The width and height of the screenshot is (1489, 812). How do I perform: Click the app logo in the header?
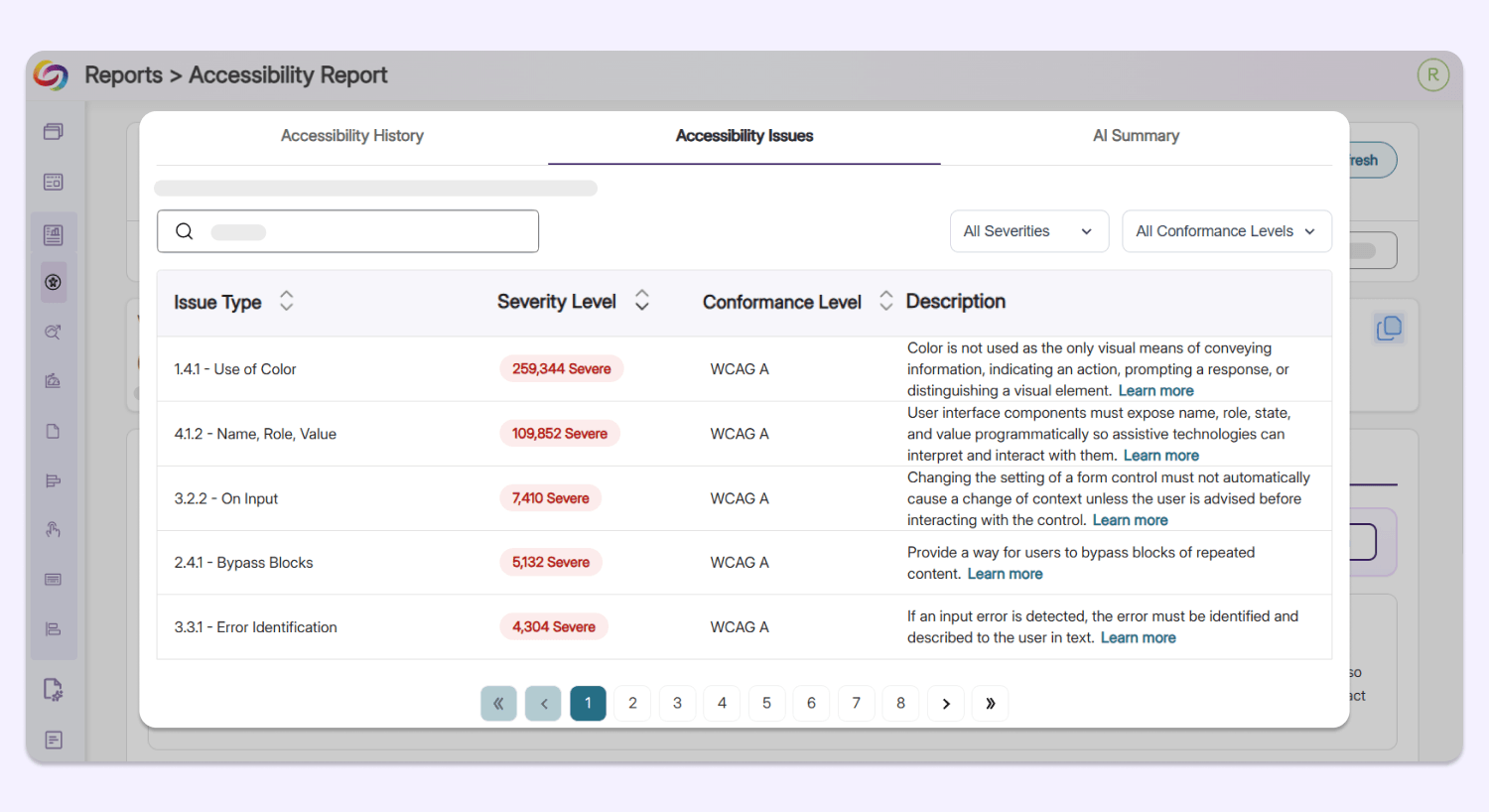pos(51,75)
